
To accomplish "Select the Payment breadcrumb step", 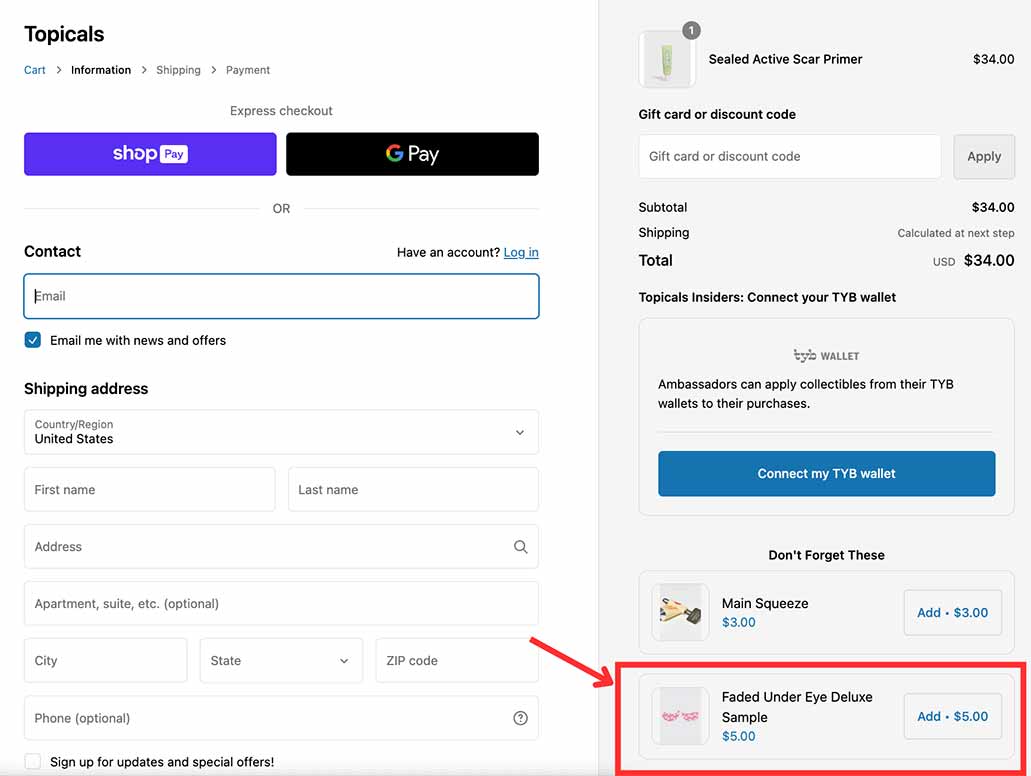I will tap(248, 70).
